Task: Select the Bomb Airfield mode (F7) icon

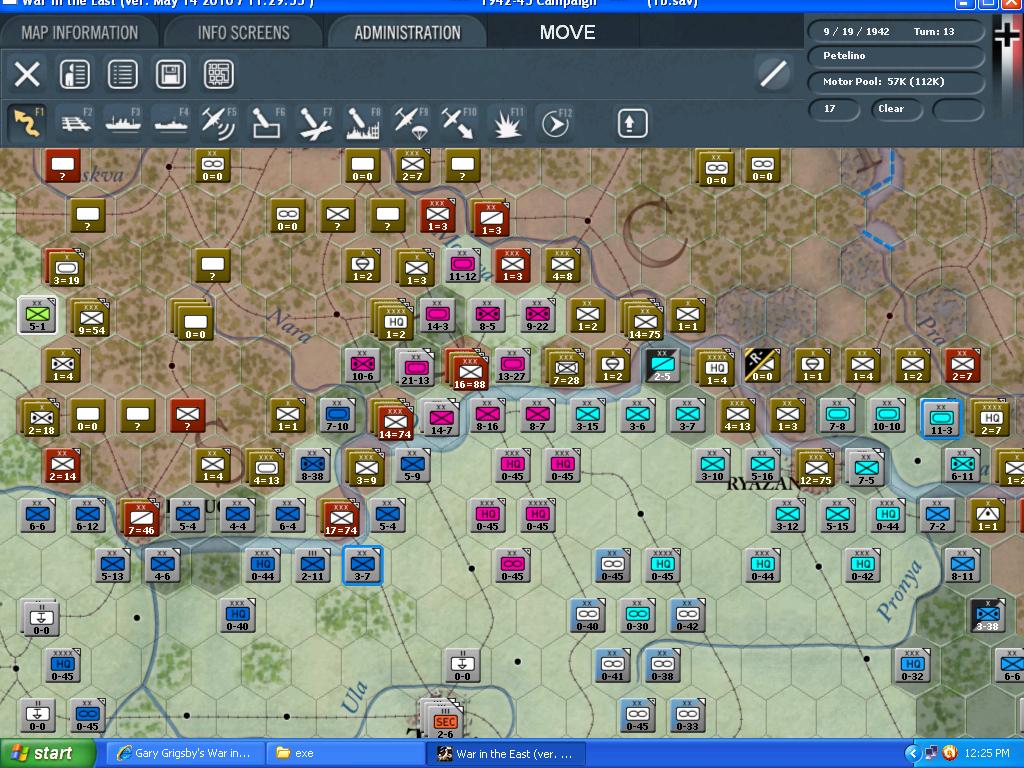Action: point(315,122)
